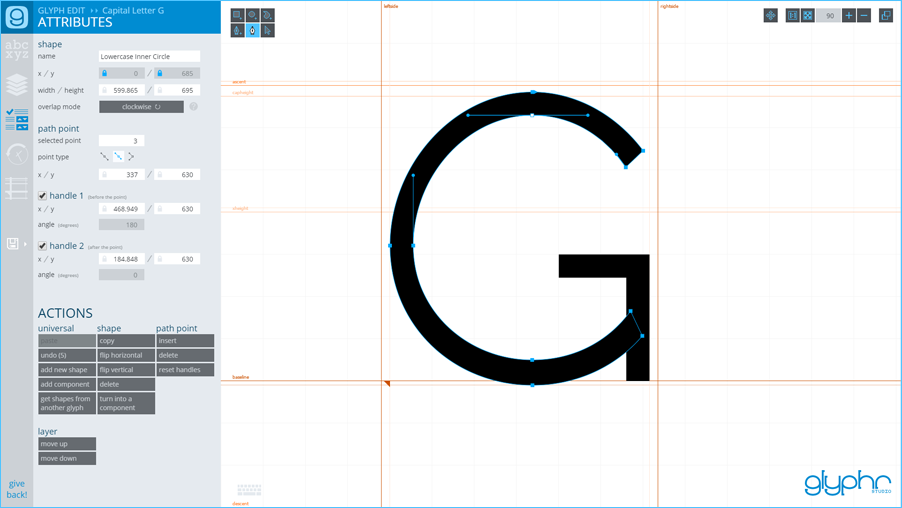This screenshot has width=902, height=508.
Task: Zoom out with the minus button
Action: pos(864,16)
